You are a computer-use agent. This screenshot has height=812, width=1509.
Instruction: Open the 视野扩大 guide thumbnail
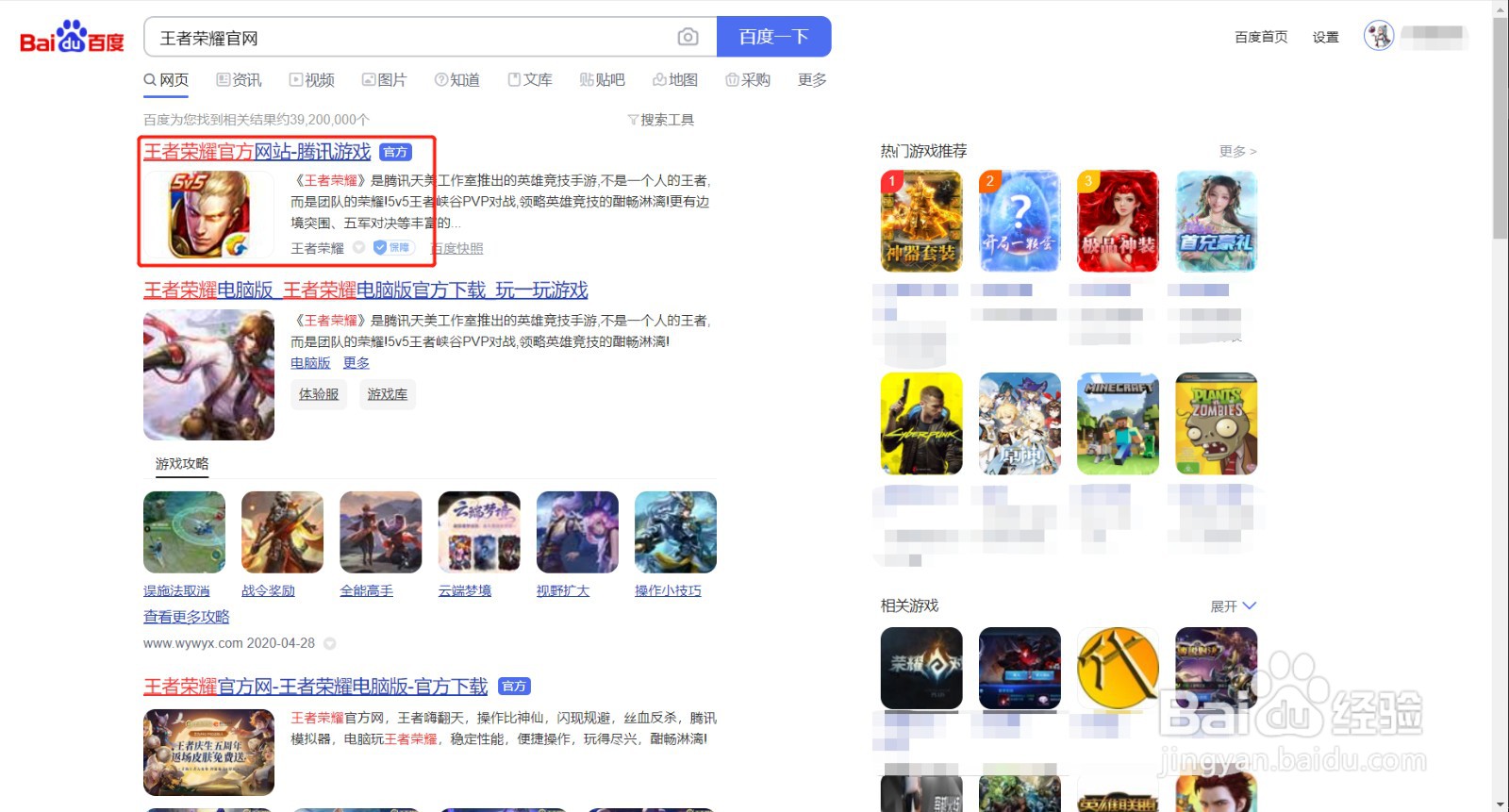(577, 532)
